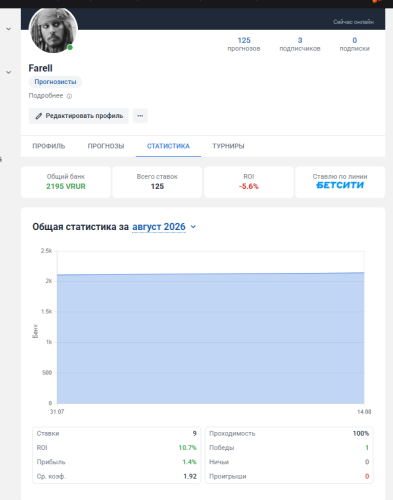393x500 pixels.
Task: Click the Подробнее link
Action: (x=46, y=96)
